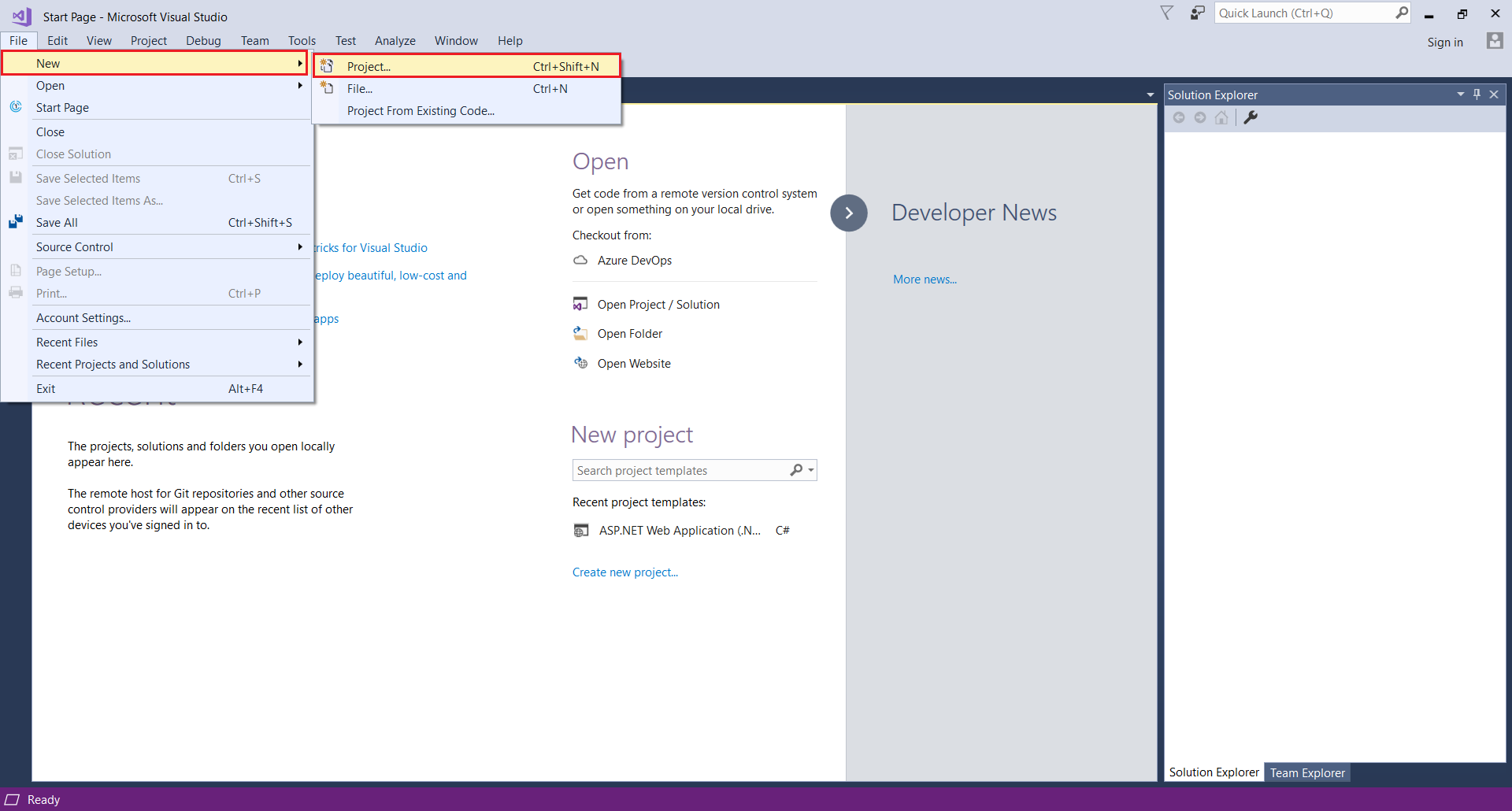Click the Quick Launch search magnifier icon
The width and height of the screenshot is (1512, 811).
pos(1402,13)
